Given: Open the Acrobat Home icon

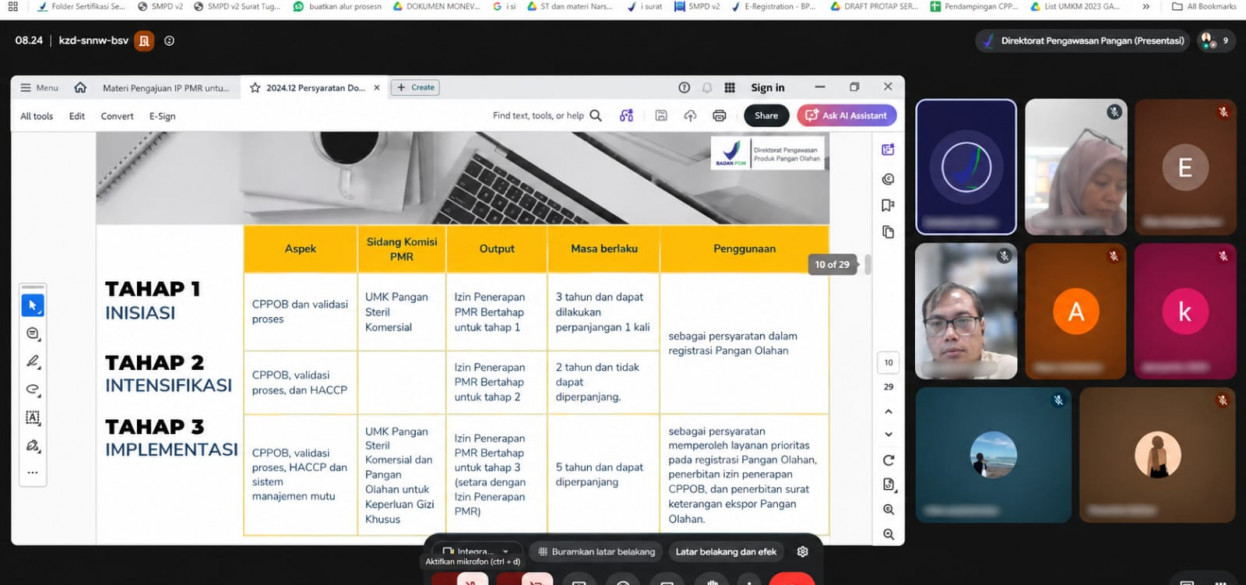Looking at the screenshot, I should tap(80, 88).
